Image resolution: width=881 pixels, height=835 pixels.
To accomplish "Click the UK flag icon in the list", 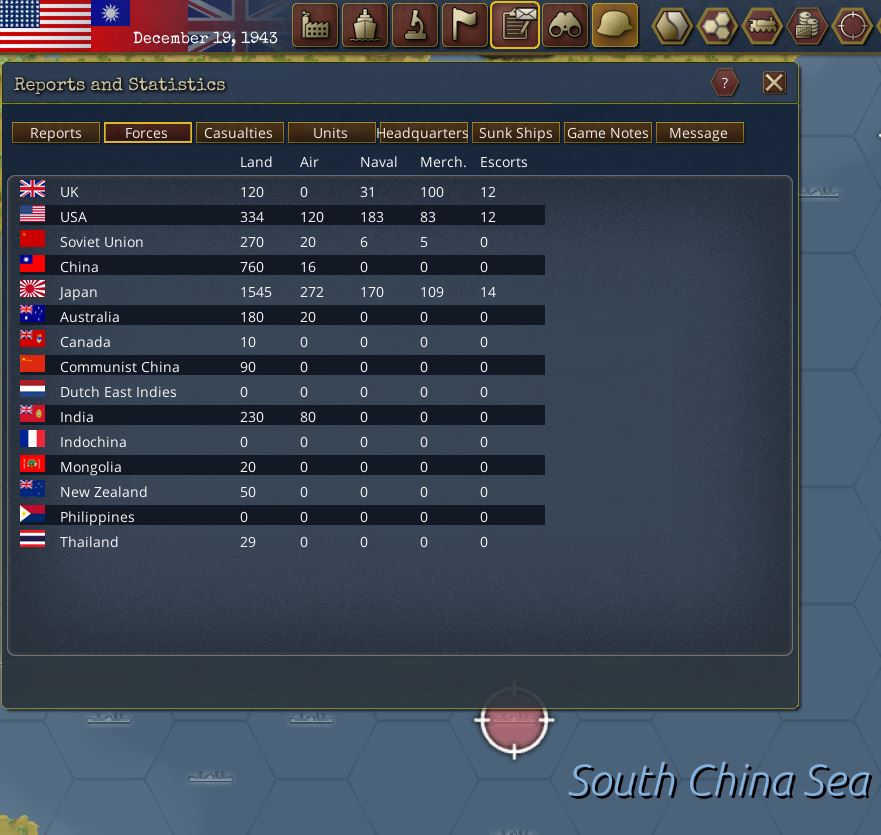I will point(33,189).
